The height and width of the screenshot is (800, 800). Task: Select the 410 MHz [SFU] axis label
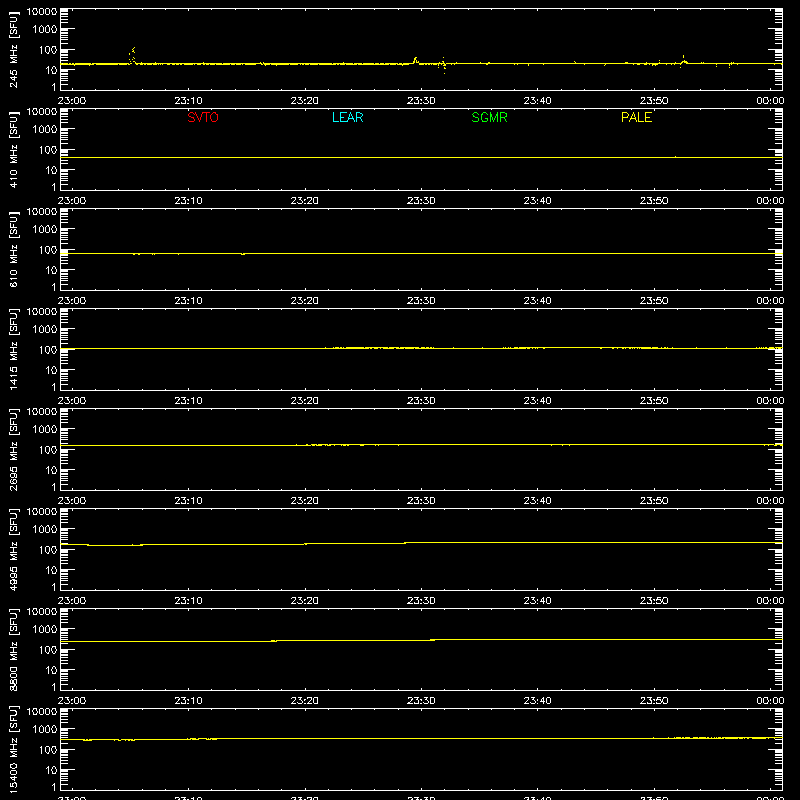(x=13, y=149)
